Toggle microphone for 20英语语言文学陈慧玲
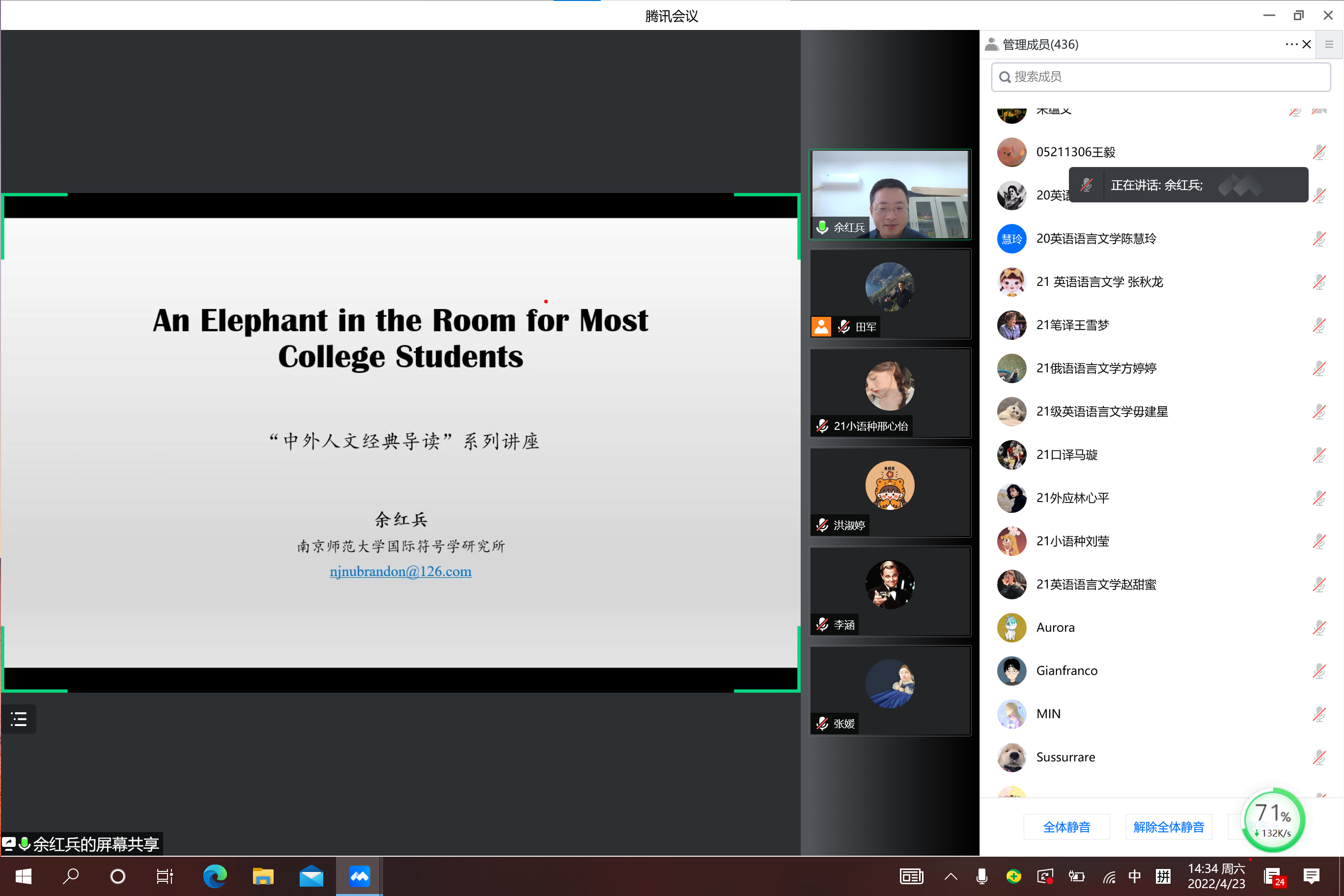1344x896 pixels. pos(1319,239)
